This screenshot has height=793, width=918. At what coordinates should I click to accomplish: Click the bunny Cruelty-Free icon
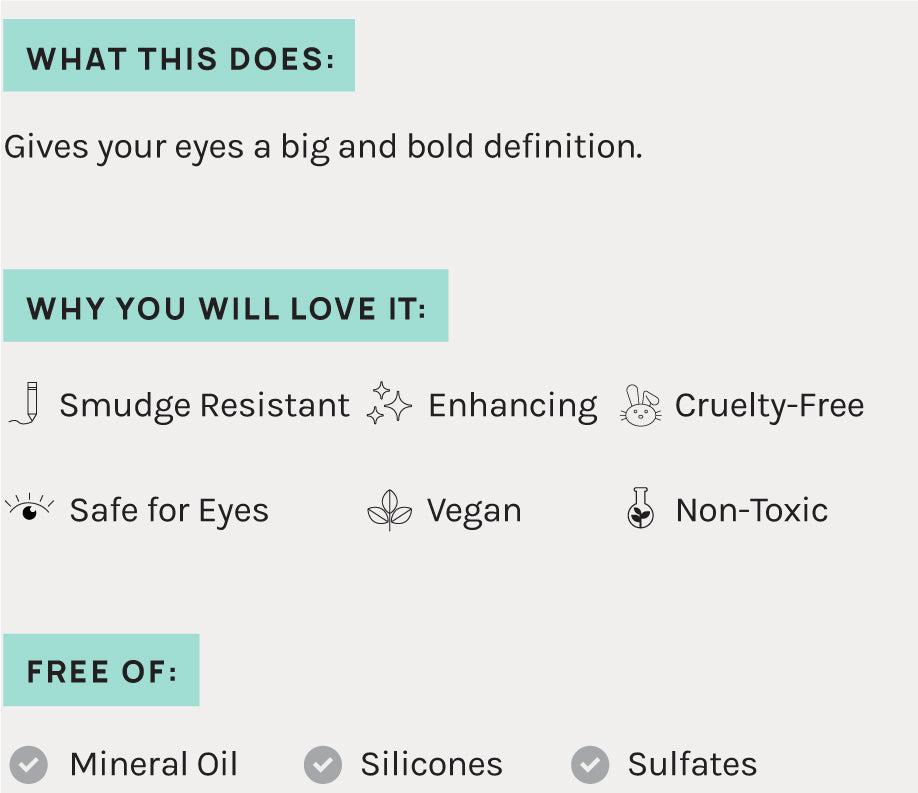[641, 405]
